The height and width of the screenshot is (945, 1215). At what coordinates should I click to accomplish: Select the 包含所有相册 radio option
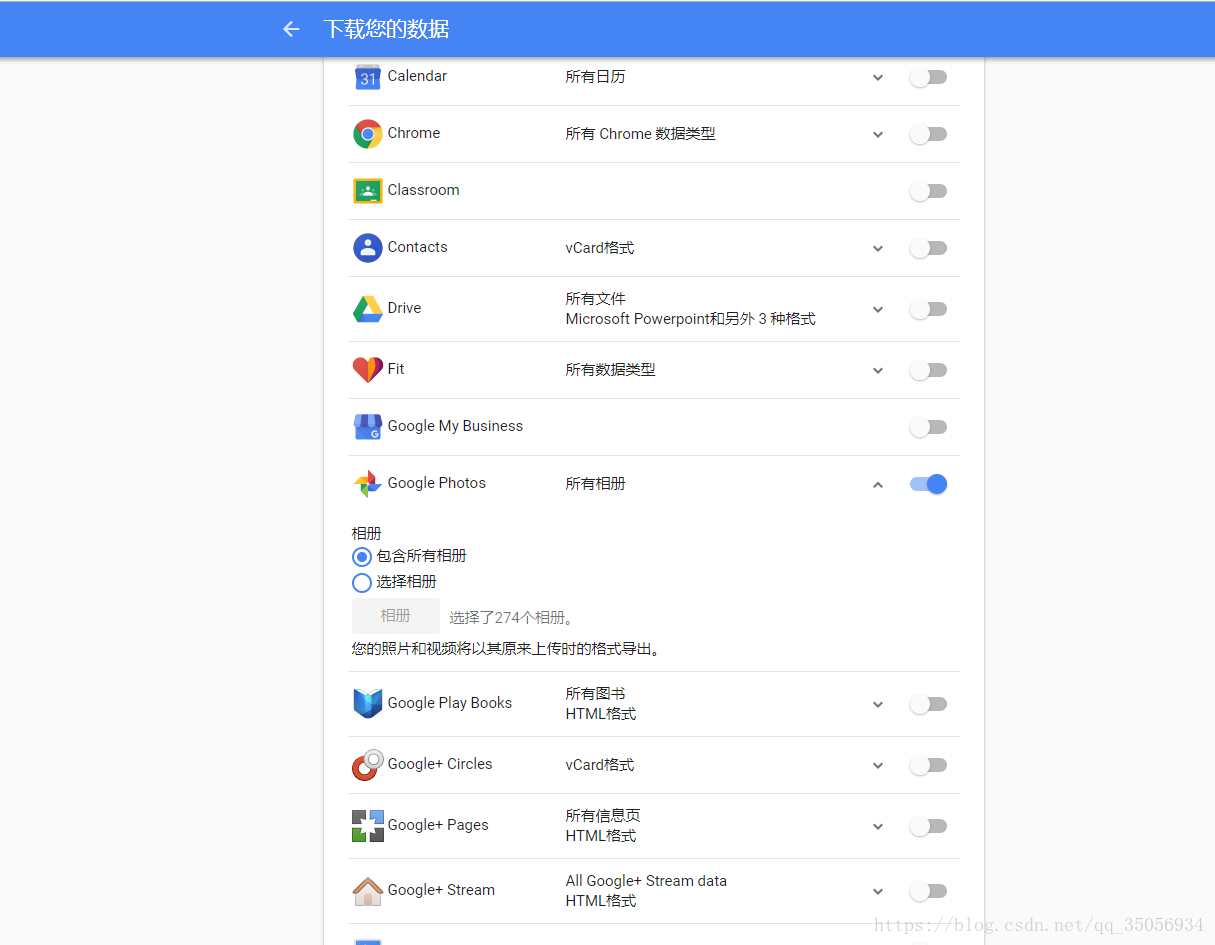[x=362, y=556]
